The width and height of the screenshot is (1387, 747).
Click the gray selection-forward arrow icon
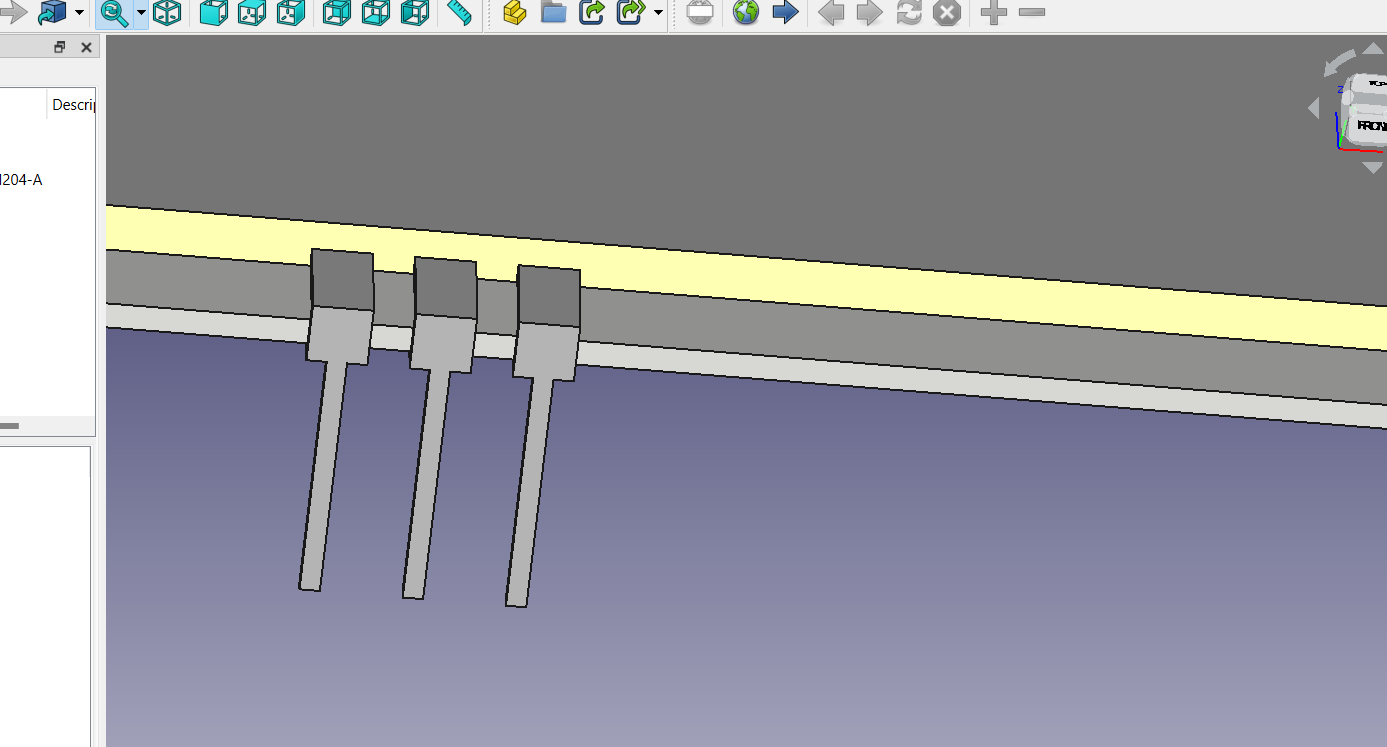click(12, 13)
